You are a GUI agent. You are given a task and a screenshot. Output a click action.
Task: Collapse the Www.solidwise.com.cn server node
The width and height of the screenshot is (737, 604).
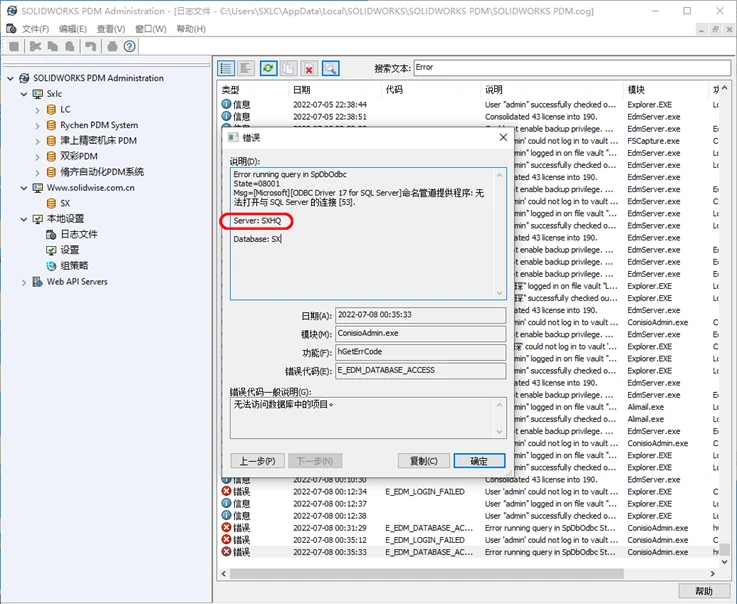click(x=24, y=188)
